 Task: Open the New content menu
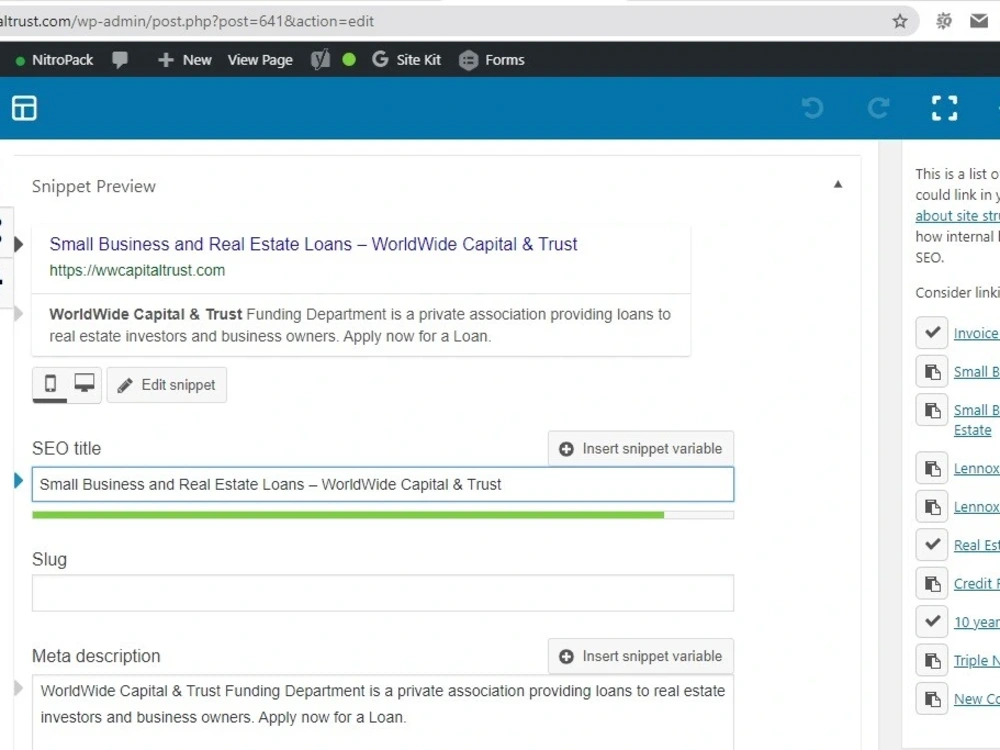pos(184,60)
